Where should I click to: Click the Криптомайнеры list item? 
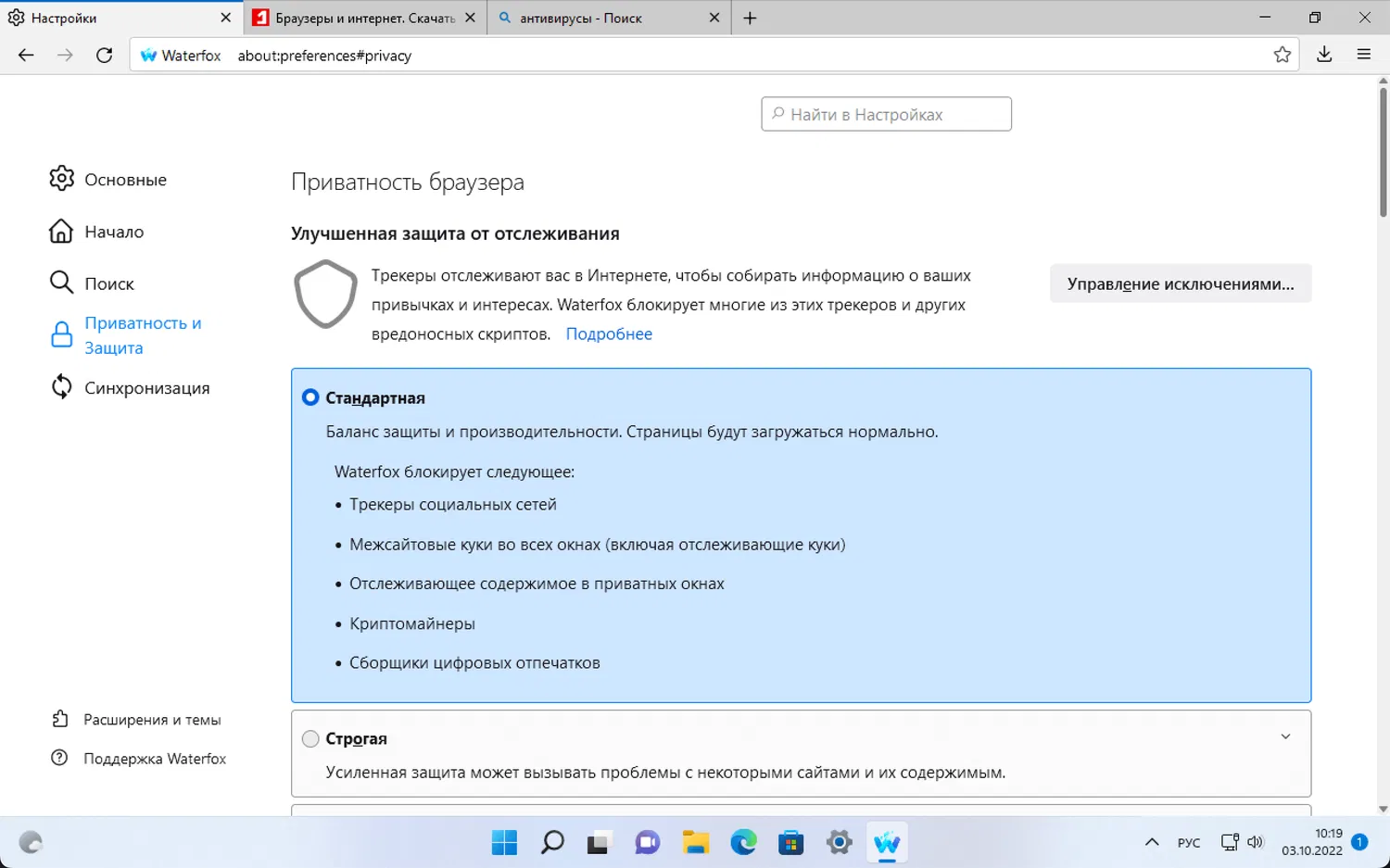(x=412, y=624)
